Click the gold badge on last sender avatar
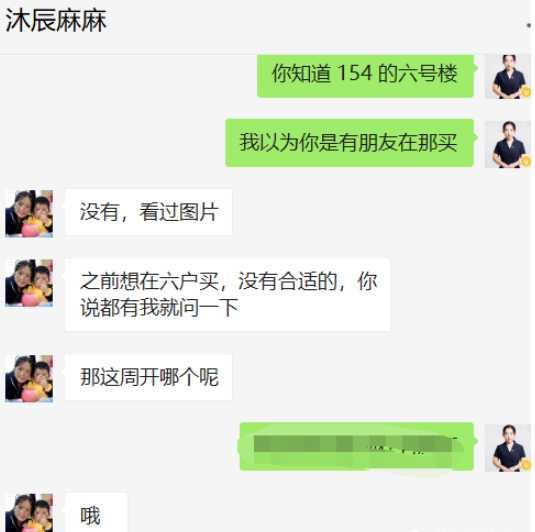535x532 pixels. (526, 464)
